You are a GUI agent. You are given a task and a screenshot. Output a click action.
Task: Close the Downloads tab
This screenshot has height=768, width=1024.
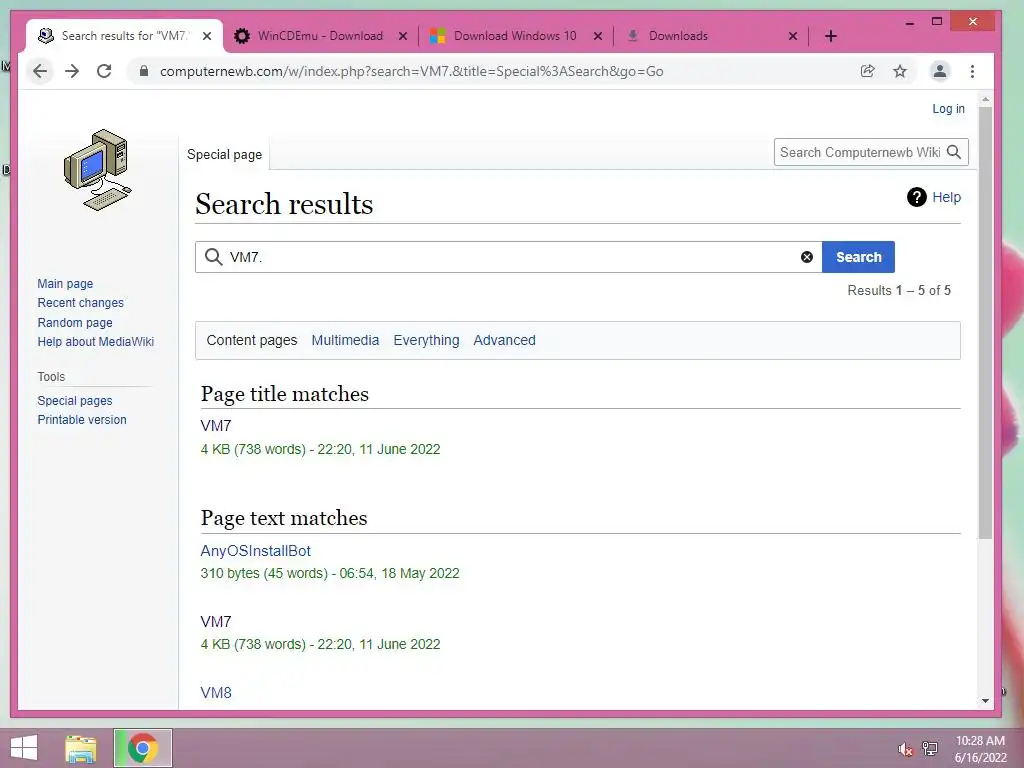tap(793, 36)
